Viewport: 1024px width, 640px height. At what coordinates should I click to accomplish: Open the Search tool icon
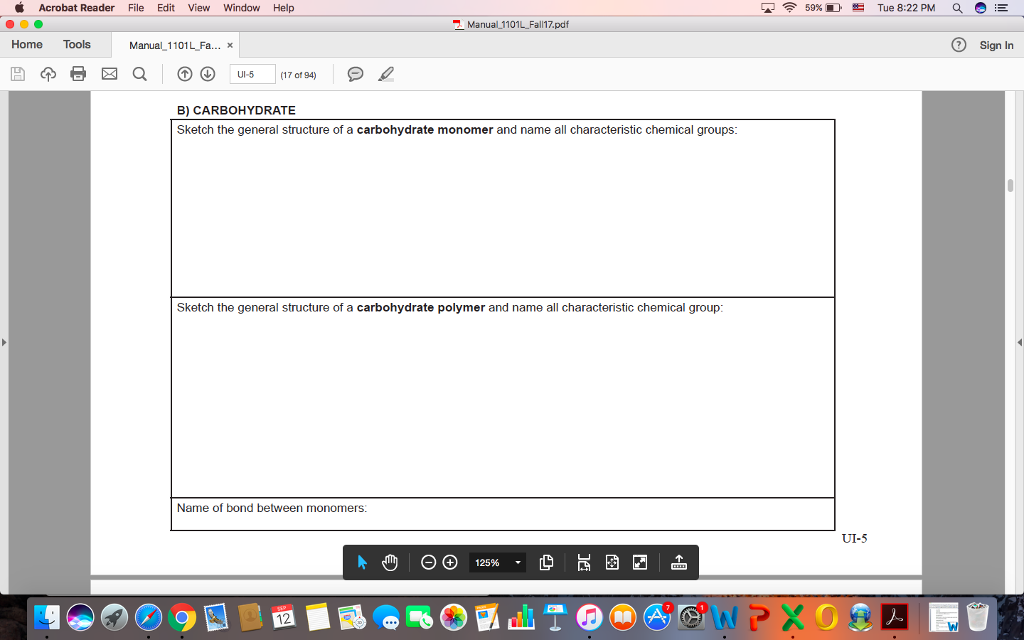coord(139,73)
